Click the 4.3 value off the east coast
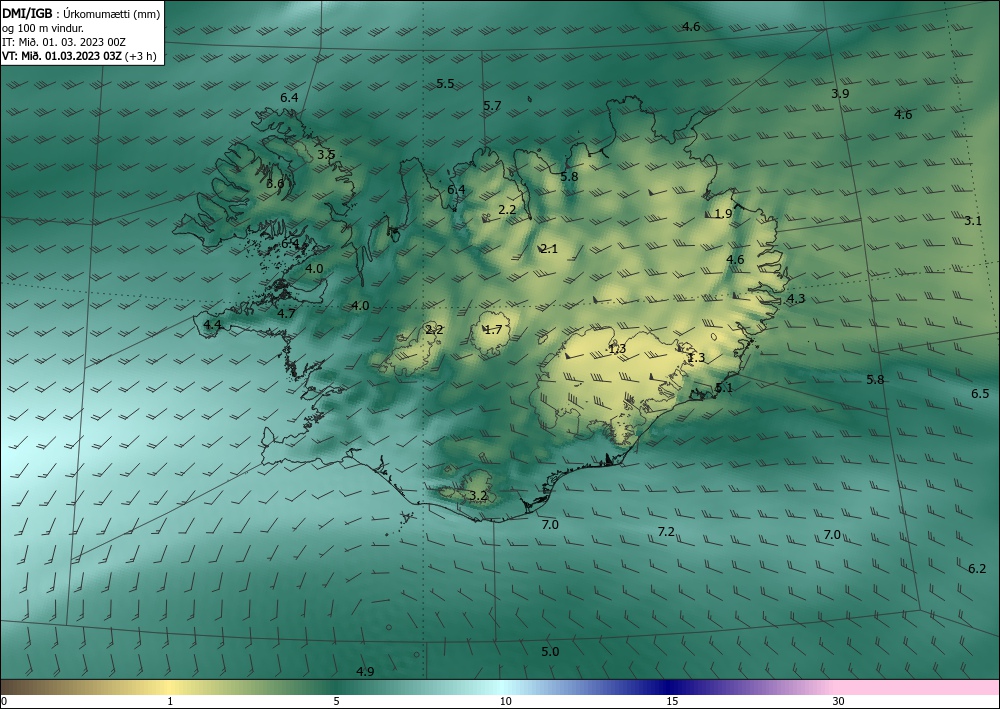This screenshot has height=709, width=1000. coord(796,298)
